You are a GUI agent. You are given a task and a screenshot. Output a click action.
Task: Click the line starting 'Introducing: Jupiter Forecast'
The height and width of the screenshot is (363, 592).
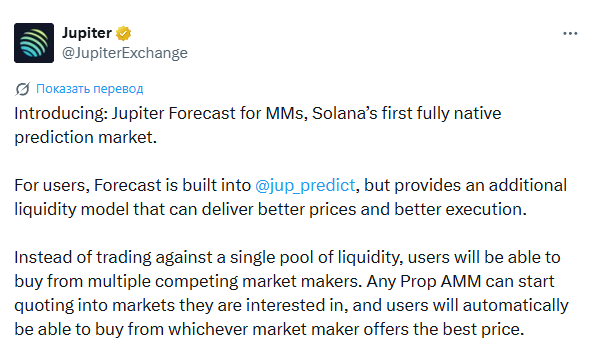point(257,113)
